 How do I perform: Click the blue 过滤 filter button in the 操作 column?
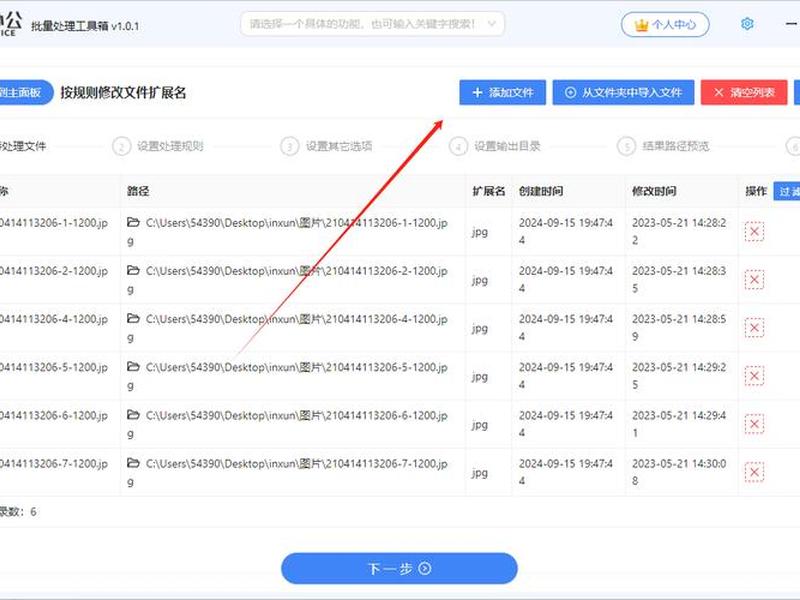pos(787,191)
